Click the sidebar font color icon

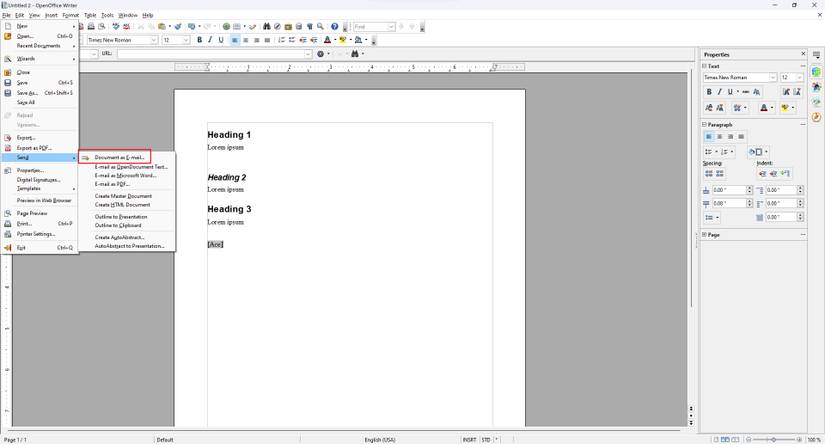[x=765, y=107]
